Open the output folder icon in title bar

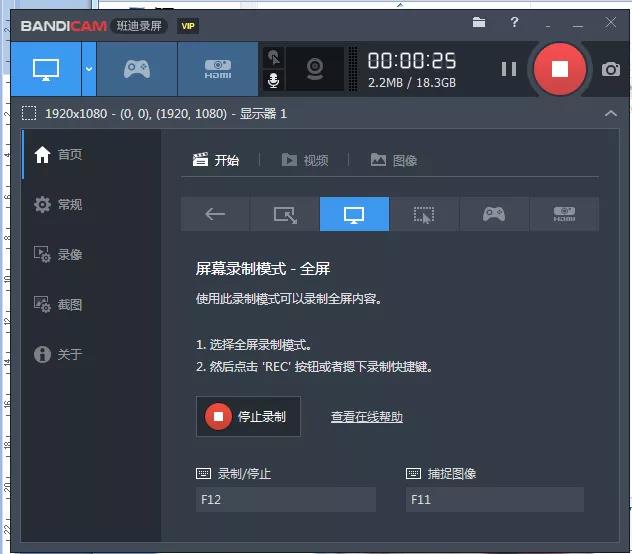pyautogui.click(x=479, y=22)
